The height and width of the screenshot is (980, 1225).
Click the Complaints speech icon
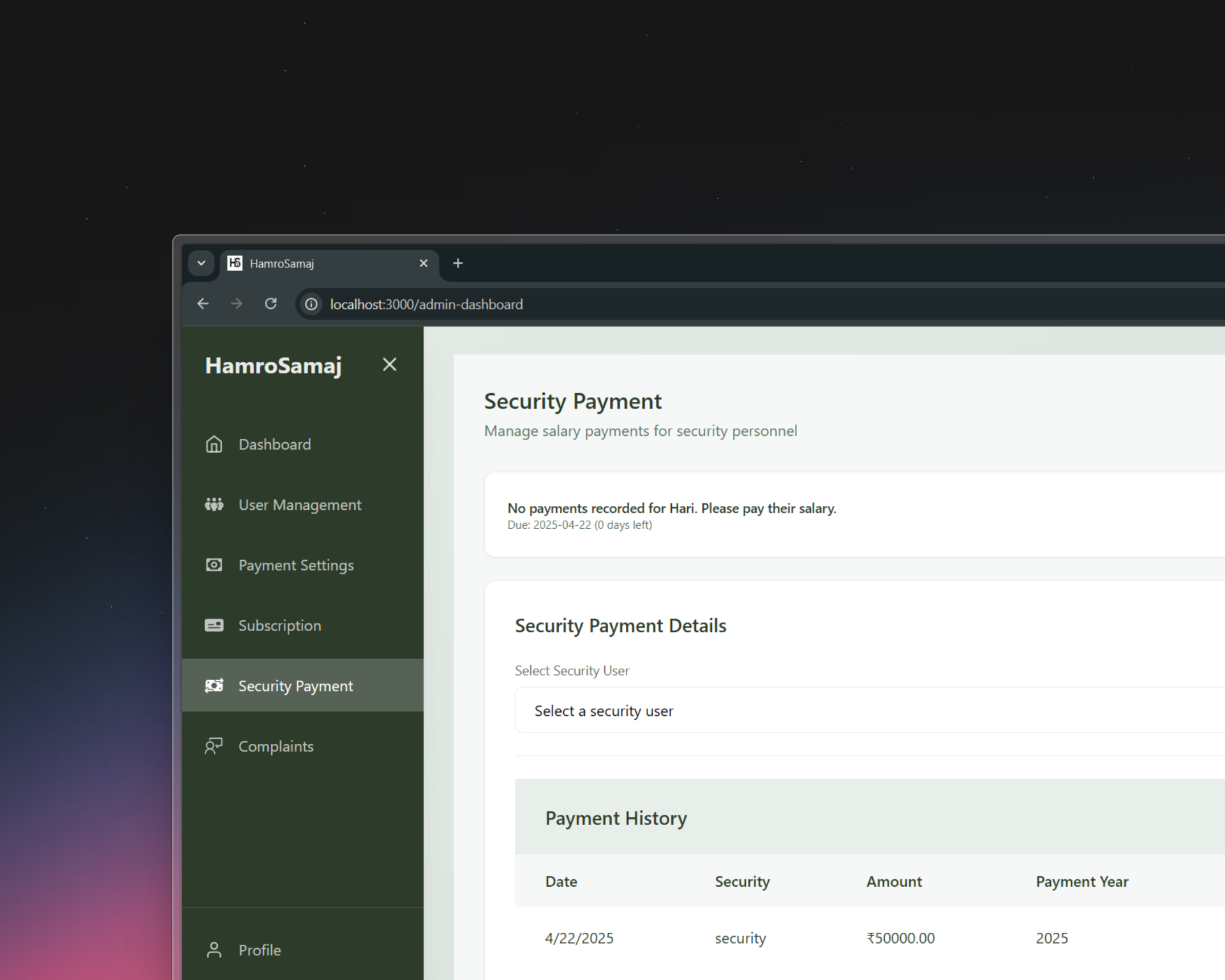coord(214,746)
